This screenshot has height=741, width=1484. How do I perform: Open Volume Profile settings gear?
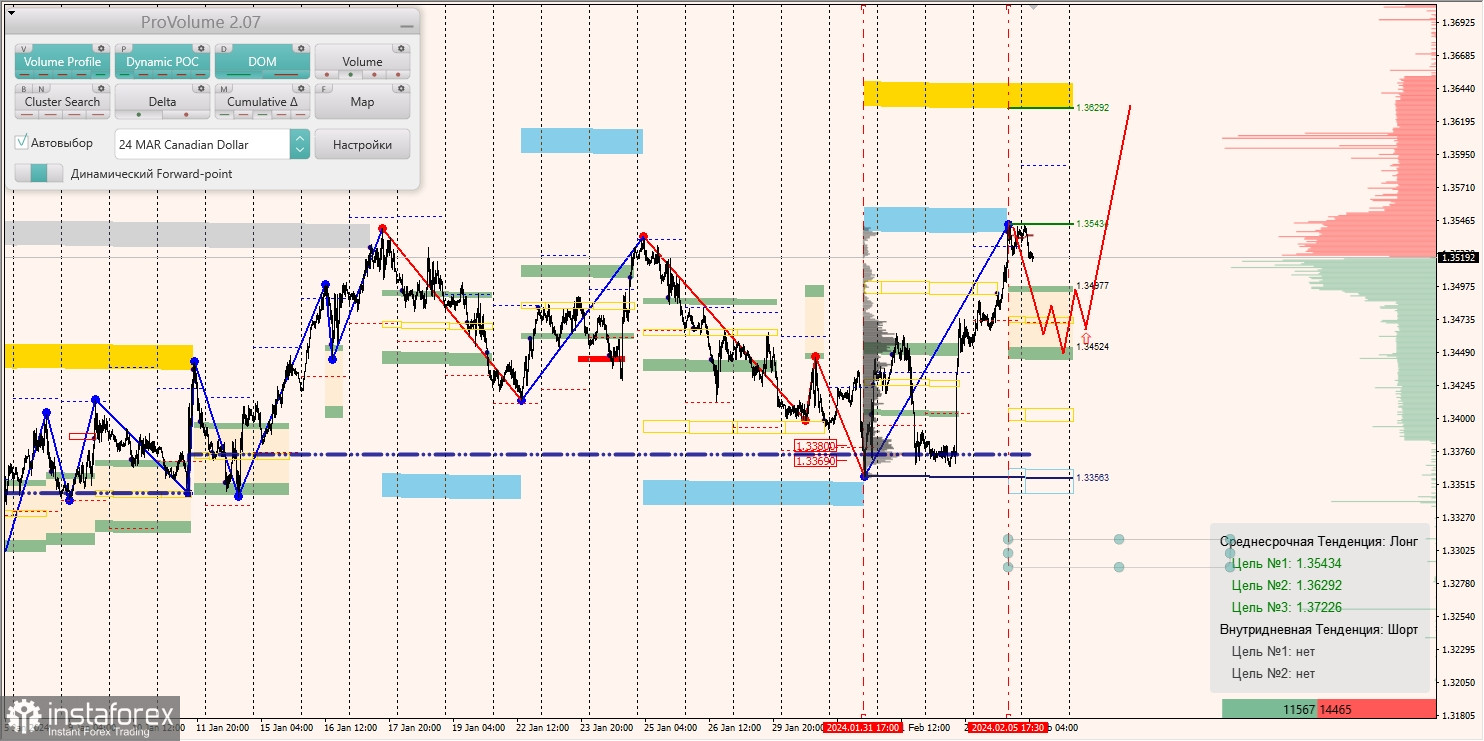101,48
